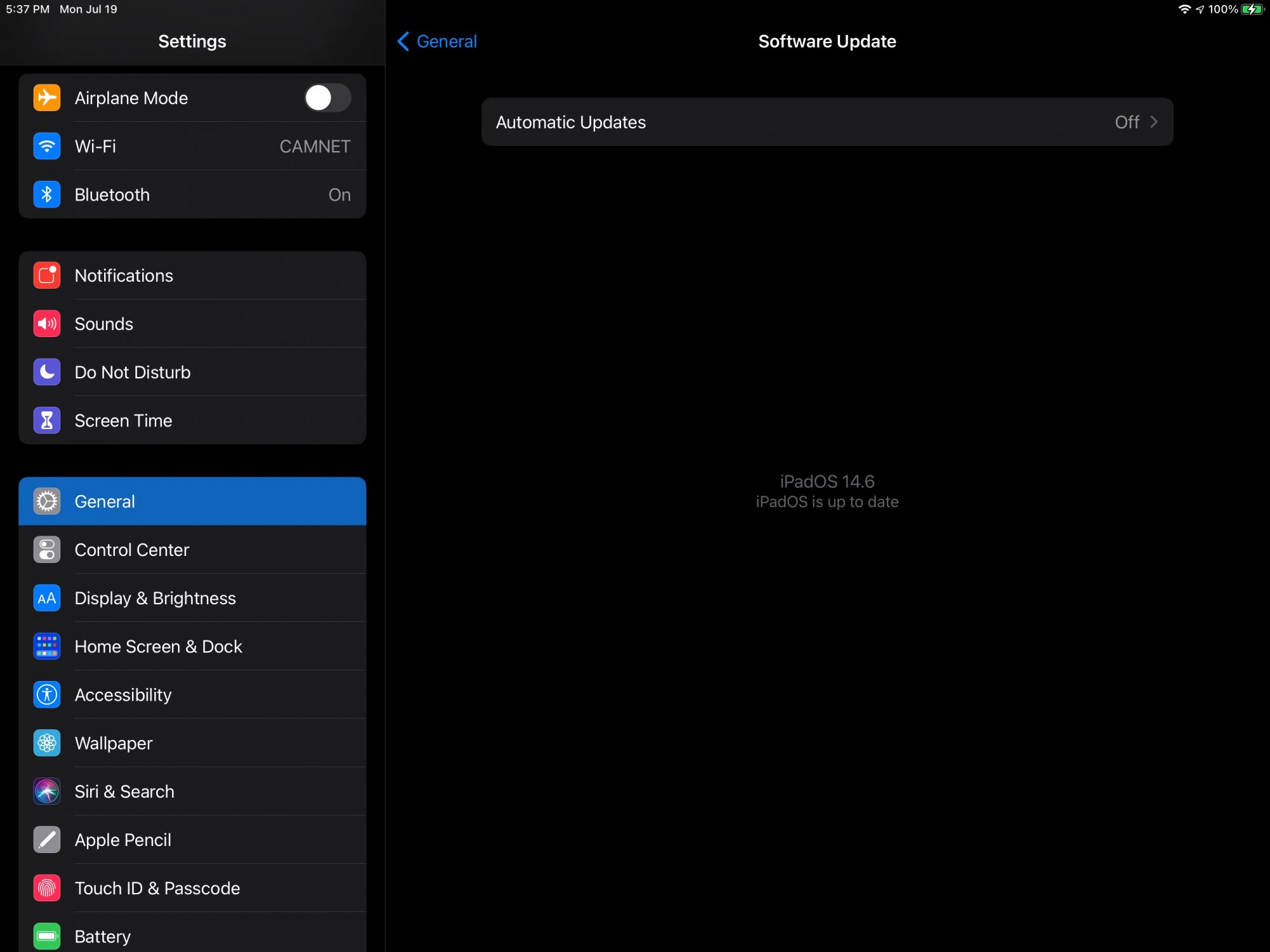Tap the Airplane Mode label
The image size is (1270, 952).
pos(131,98)
